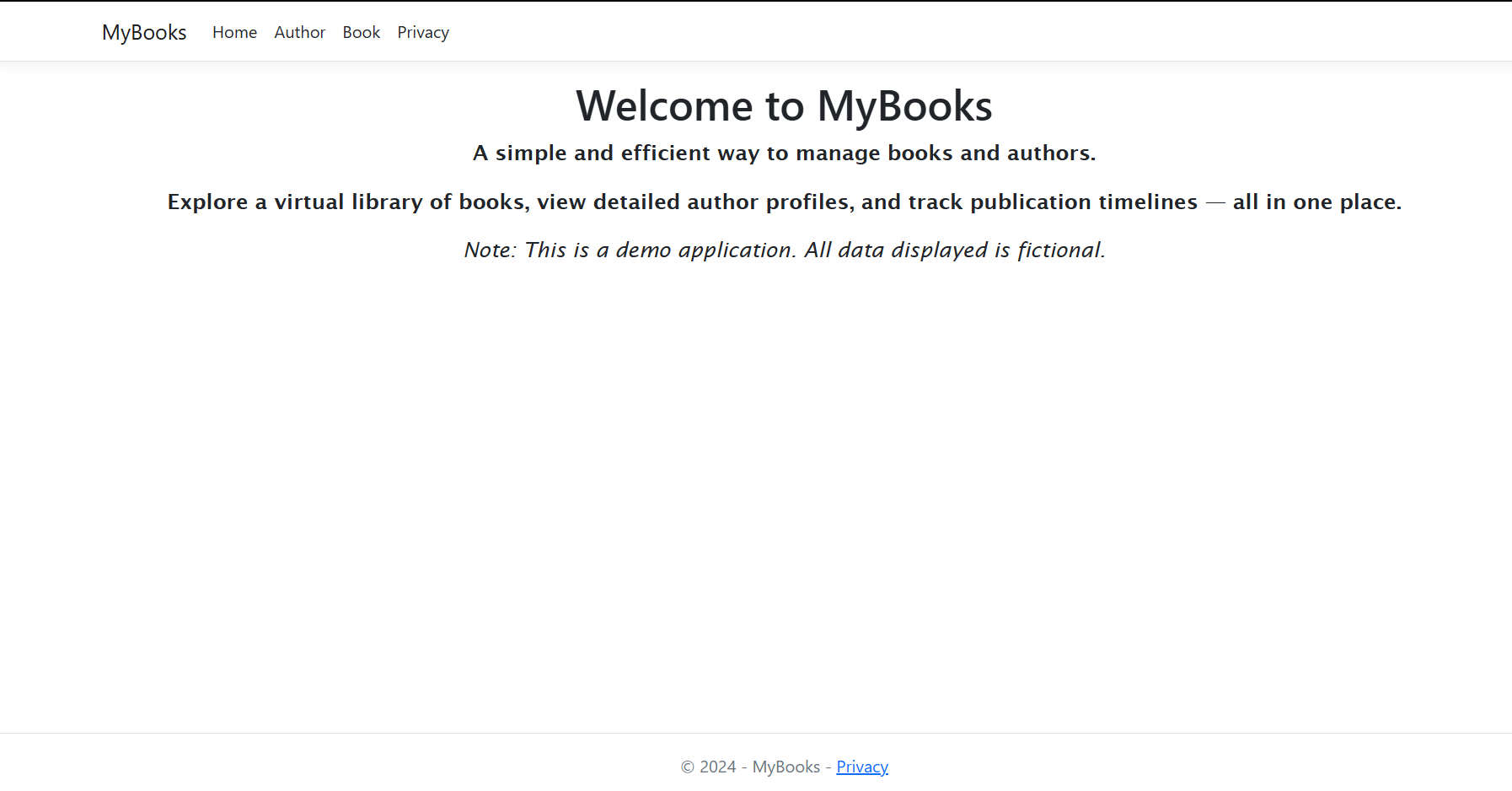Screen dimensions: 1512x791
Task: Select Book in the navigation bar
Action: (361, 32)
